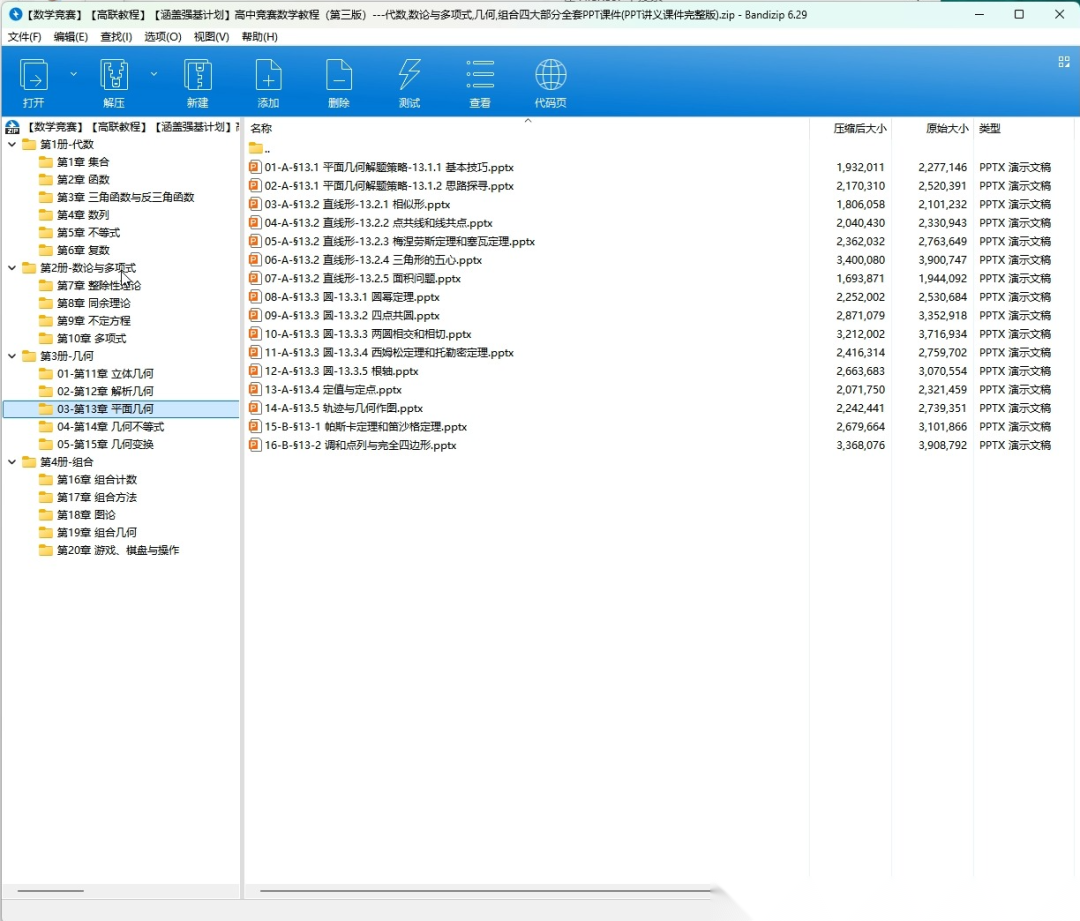The height and width of the screenshot is (921, 1080).
Task: Click the 删除 (Delete) toolbar icon
Action: click(x=339, y=76)
